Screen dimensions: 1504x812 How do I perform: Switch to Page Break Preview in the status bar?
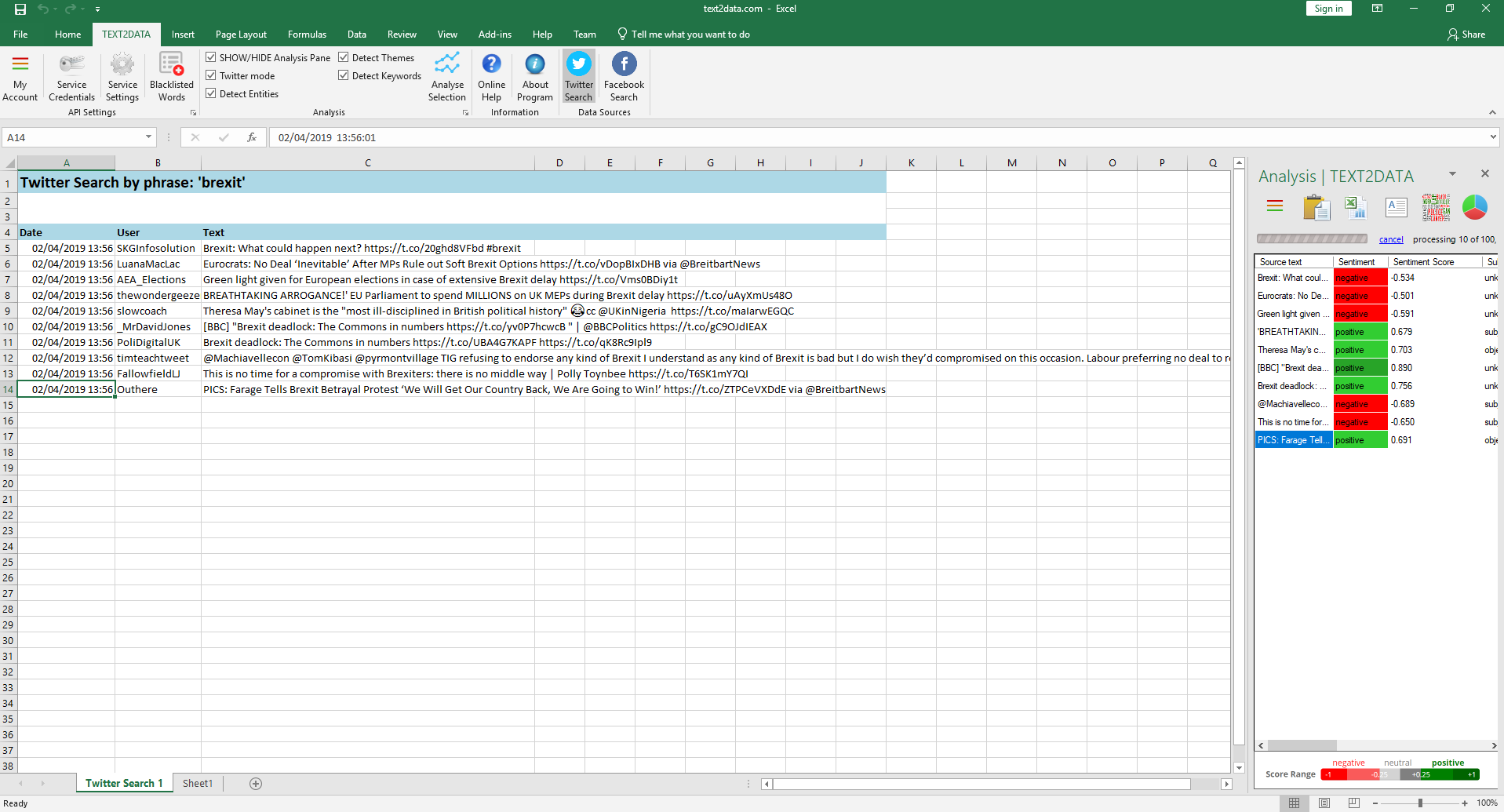pos(1354,803)
